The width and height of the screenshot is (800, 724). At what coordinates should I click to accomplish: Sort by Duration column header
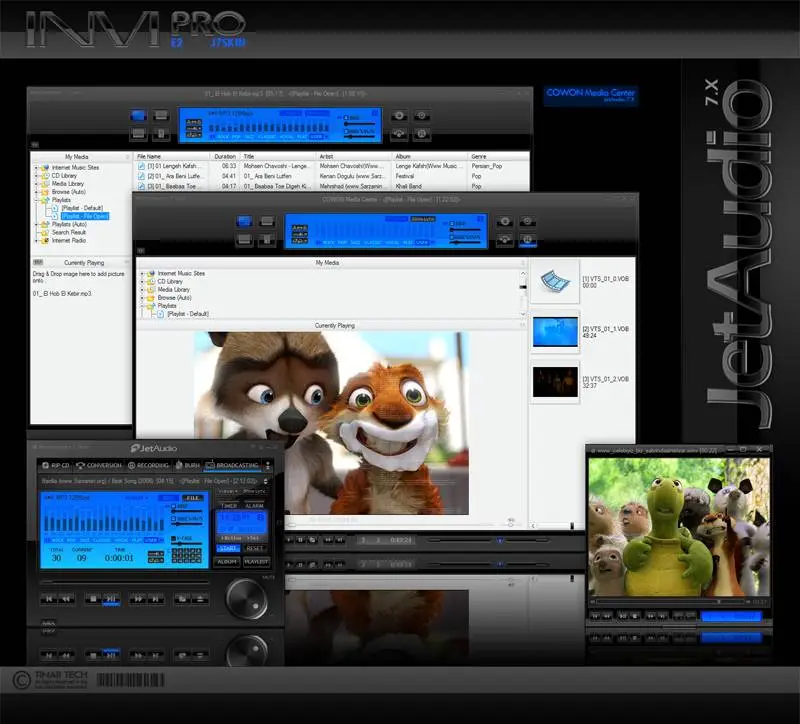tap(224, 156)
